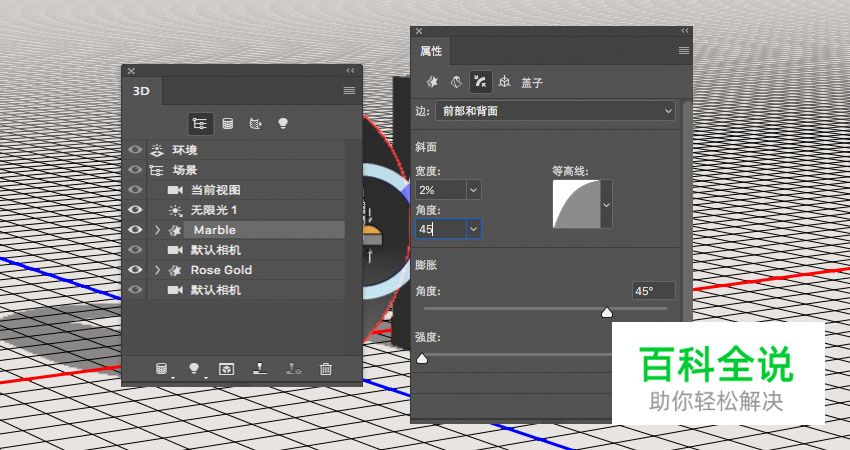Click the Properties panel scrollbar

click(x=687, y=211)
